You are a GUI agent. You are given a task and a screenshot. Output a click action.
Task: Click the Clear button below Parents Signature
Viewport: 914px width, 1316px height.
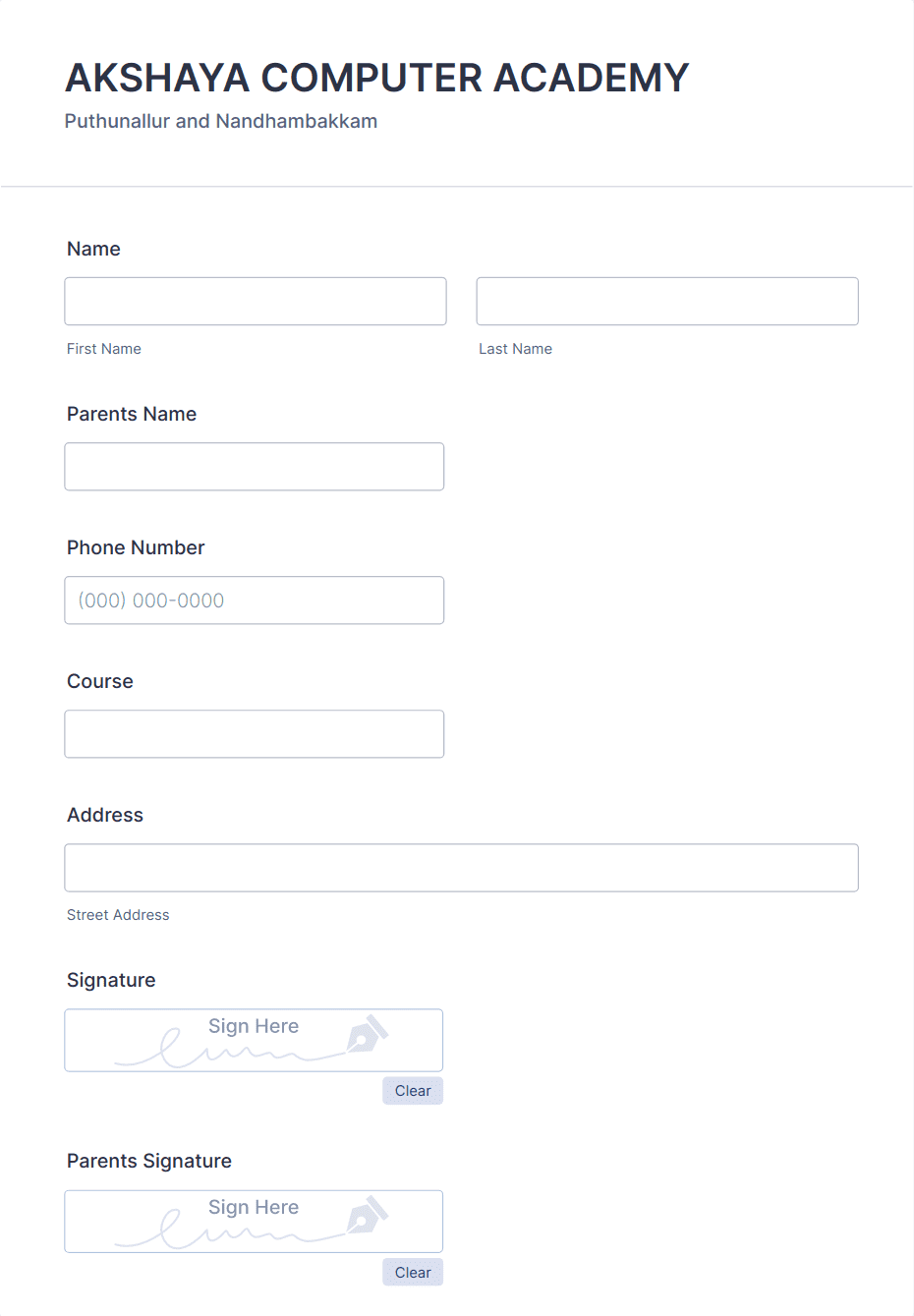tap(412, 1272)
